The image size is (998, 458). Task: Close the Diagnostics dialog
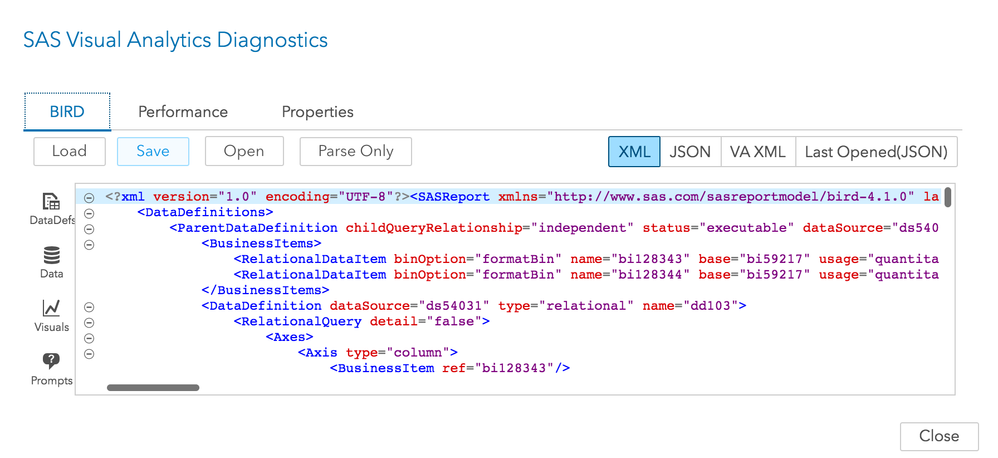coord(938,436)
